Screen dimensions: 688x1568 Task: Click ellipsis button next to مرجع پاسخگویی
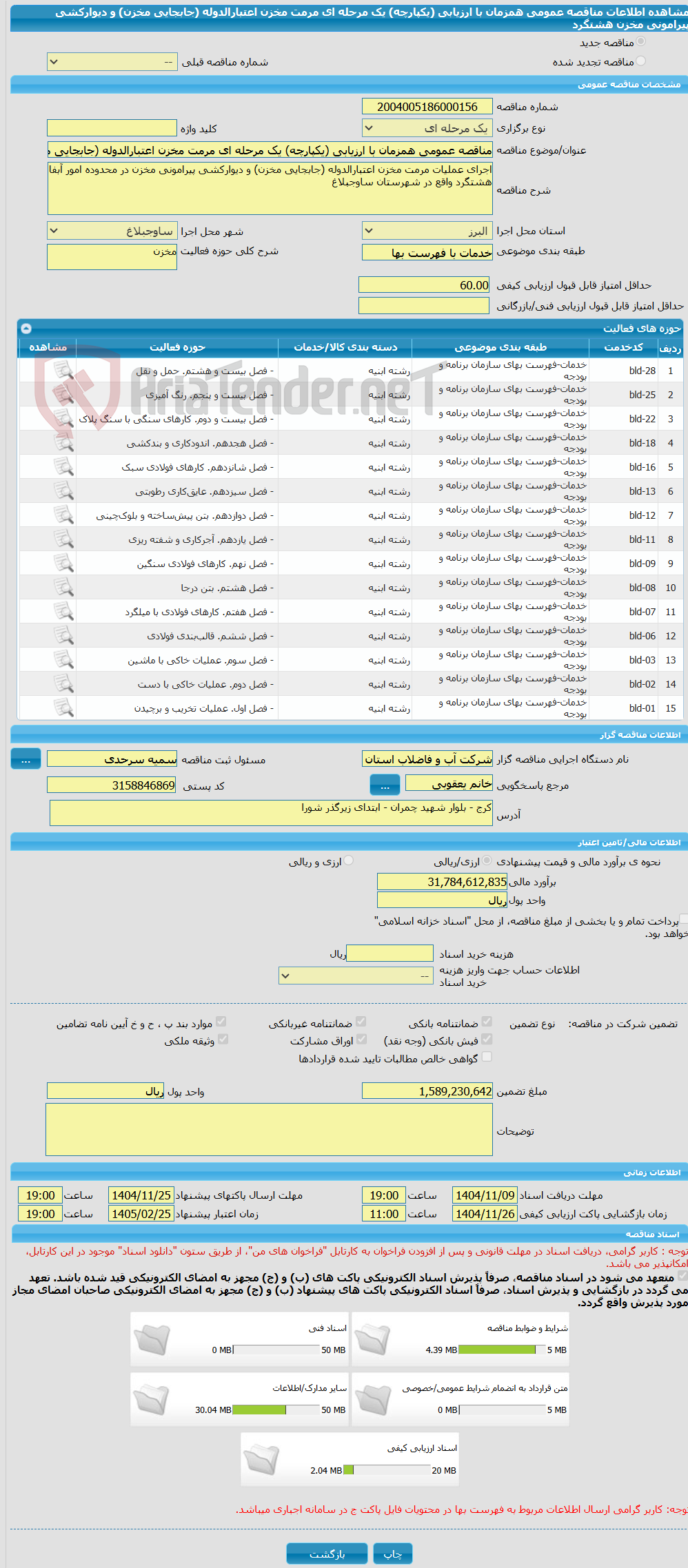pos(385,785)
